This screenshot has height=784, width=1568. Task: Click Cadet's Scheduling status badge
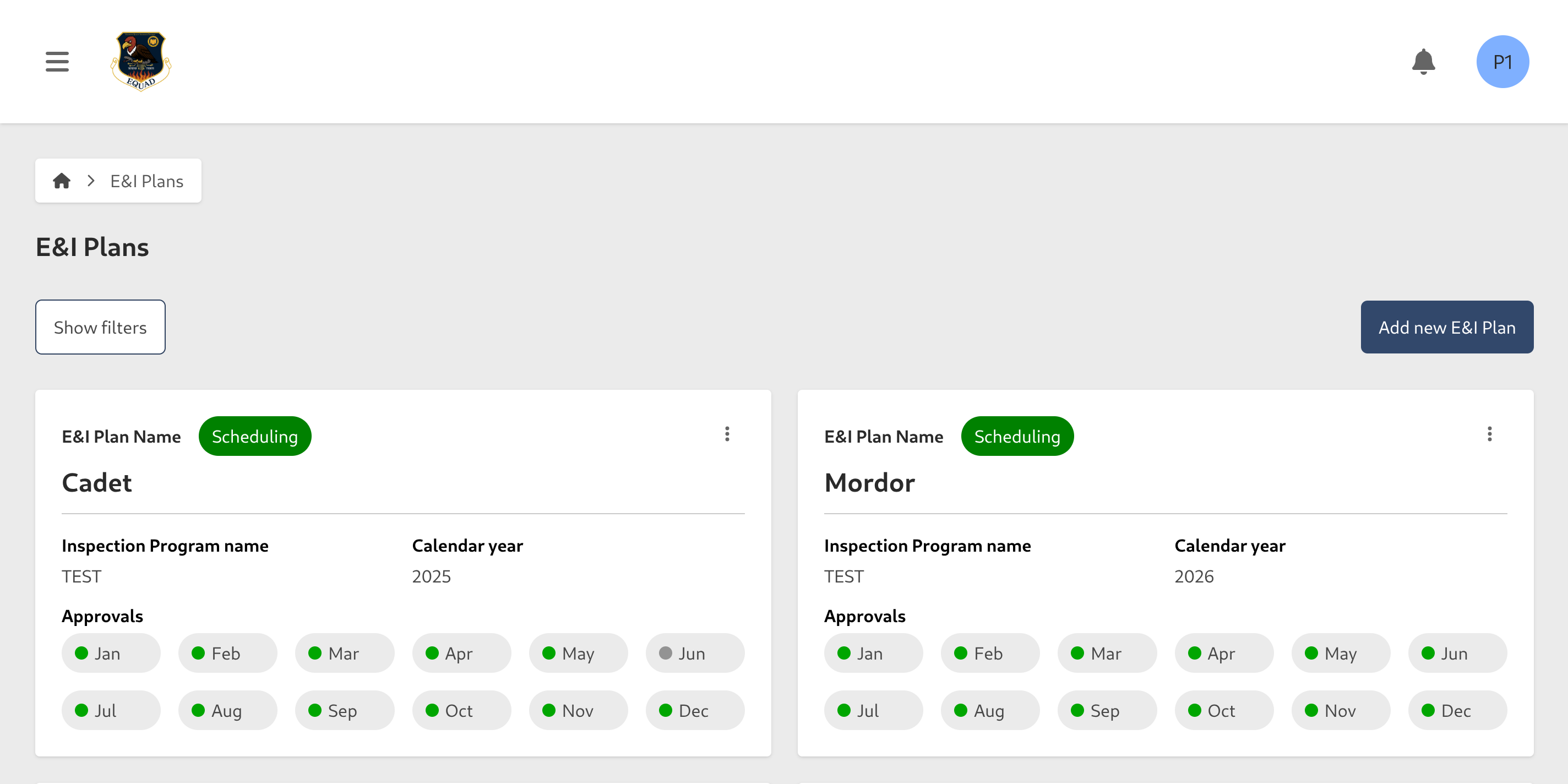(254, 437)
